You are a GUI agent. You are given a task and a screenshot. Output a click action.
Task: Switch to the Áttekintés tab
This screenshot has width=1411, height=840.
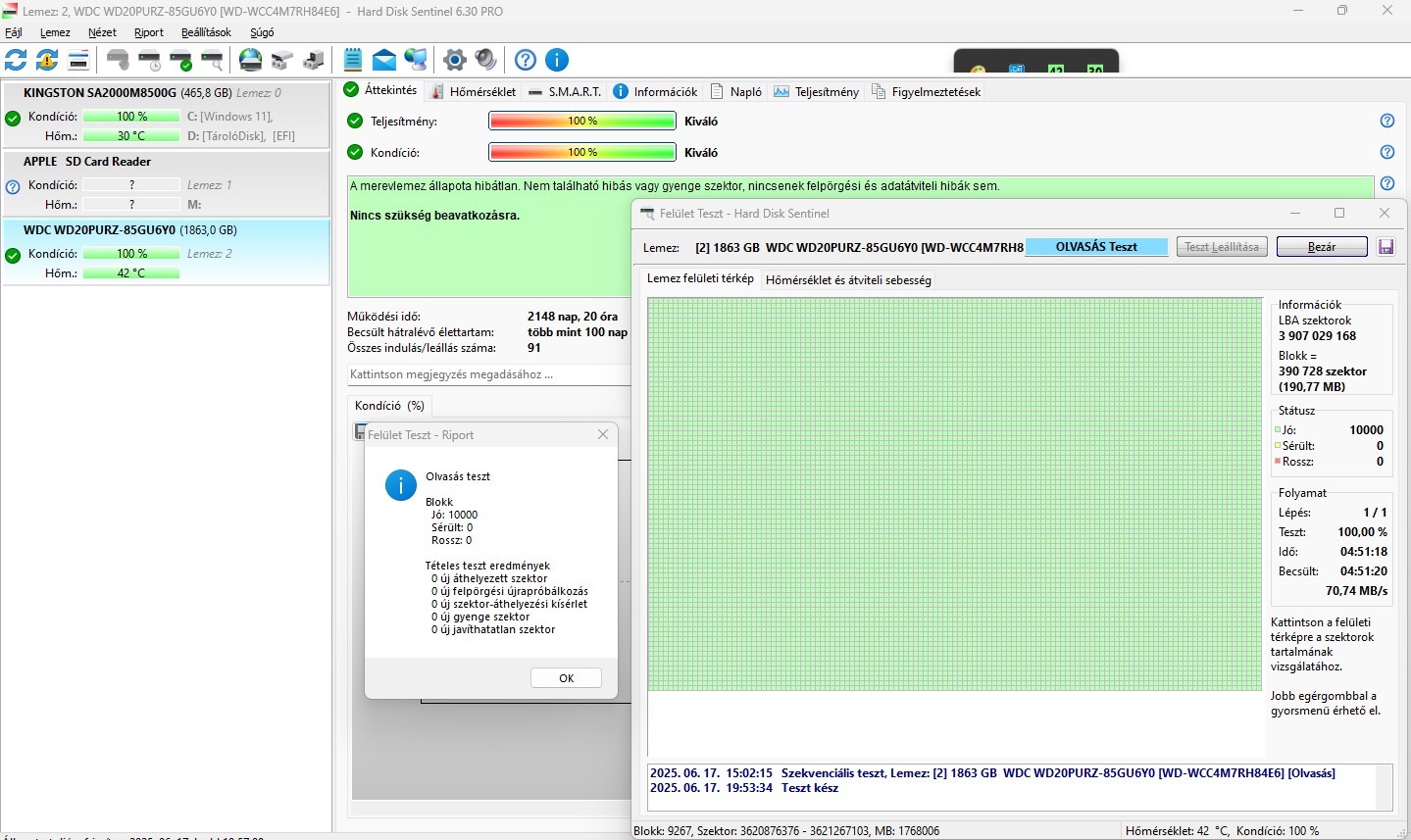click(x=381, y=90)
